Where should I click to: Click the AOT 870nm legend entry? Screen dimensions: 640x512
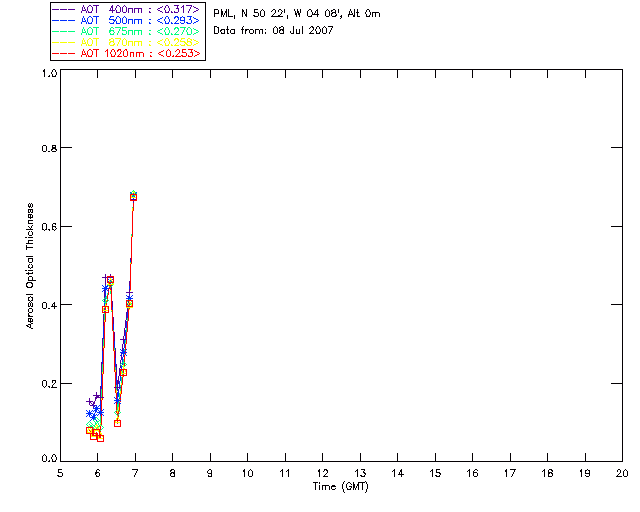(127, 42)
